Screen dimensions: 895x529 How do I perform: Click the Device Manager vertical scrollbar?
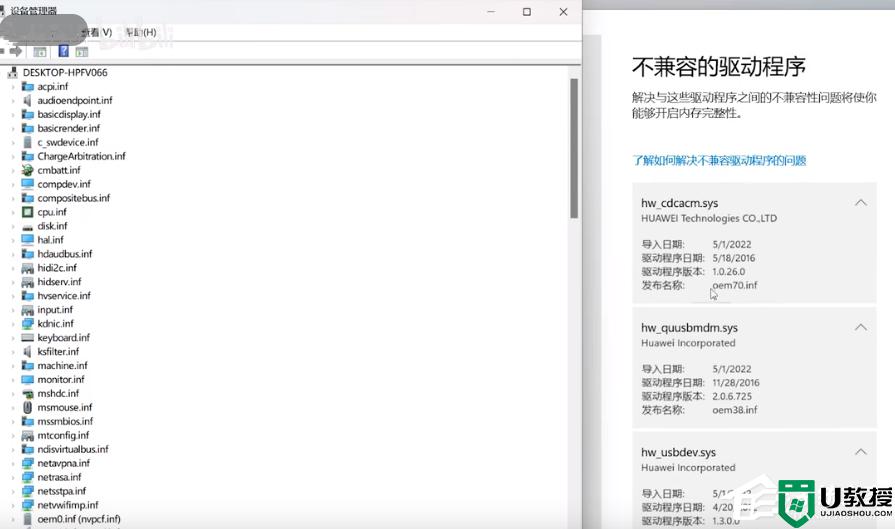tap(574, 150)
